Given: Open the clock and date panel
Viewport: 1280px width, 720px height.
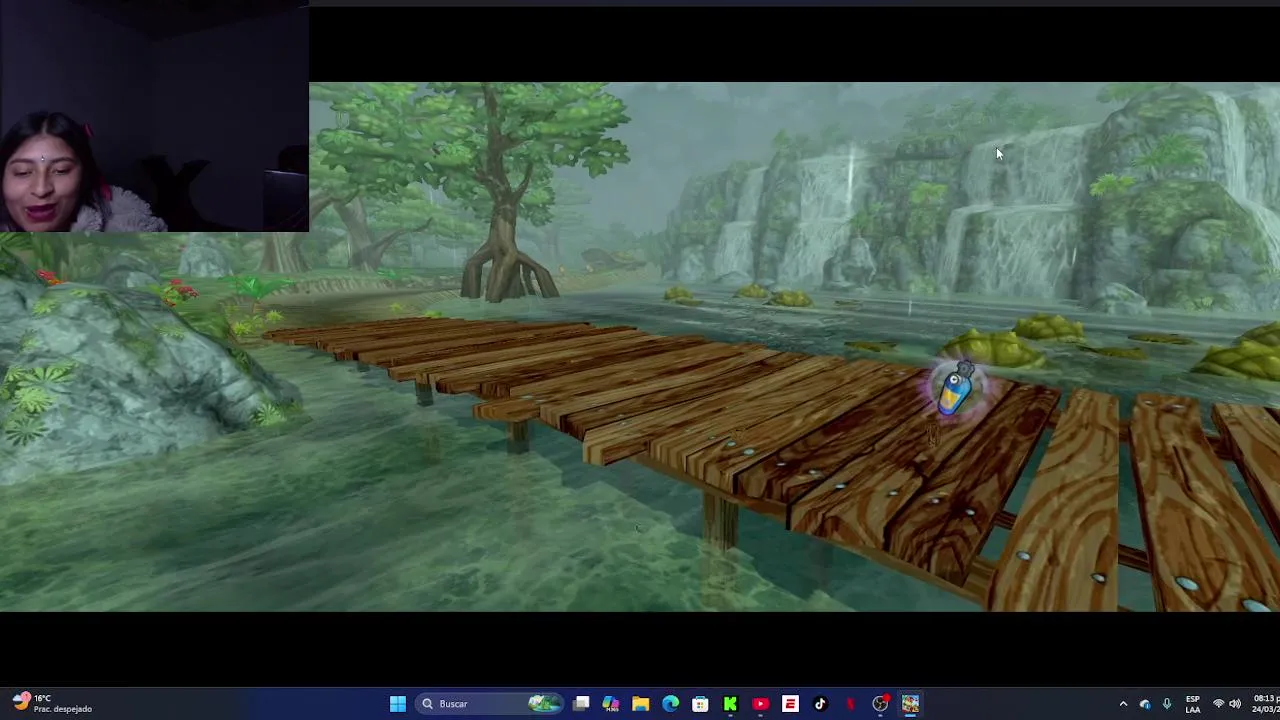Looking at the screenshot, I should 1265,704.
